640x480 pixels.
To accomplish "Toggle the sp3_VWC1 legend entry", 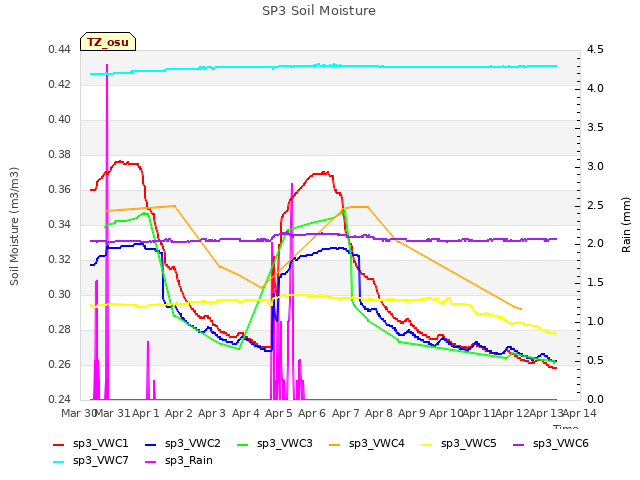I will (91, 444).
